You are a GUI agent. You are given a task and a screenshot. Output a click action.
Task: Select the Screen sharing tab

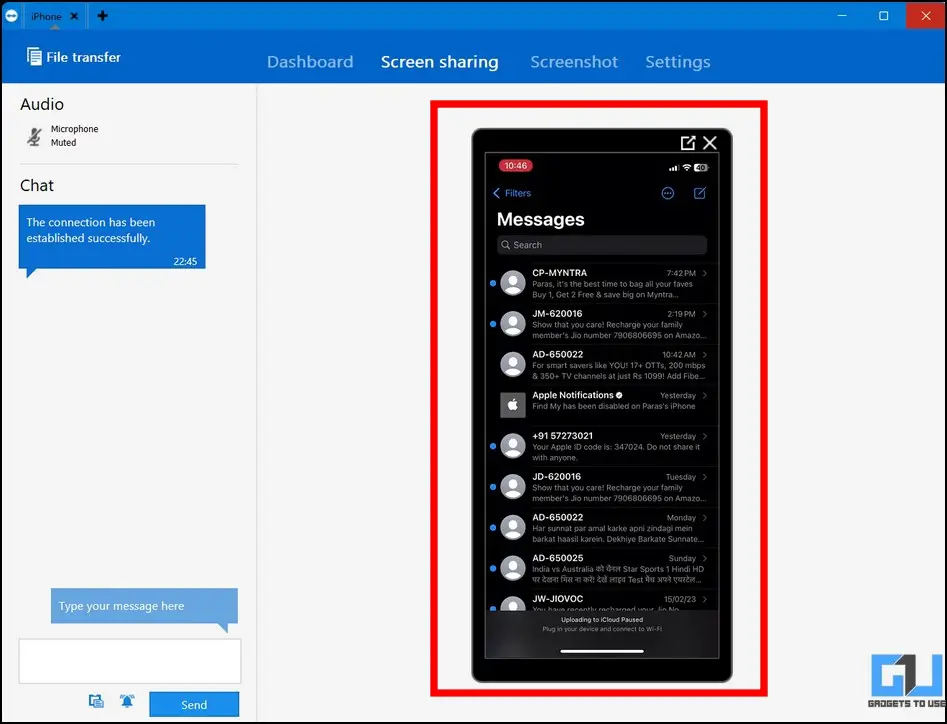[440, 62]
